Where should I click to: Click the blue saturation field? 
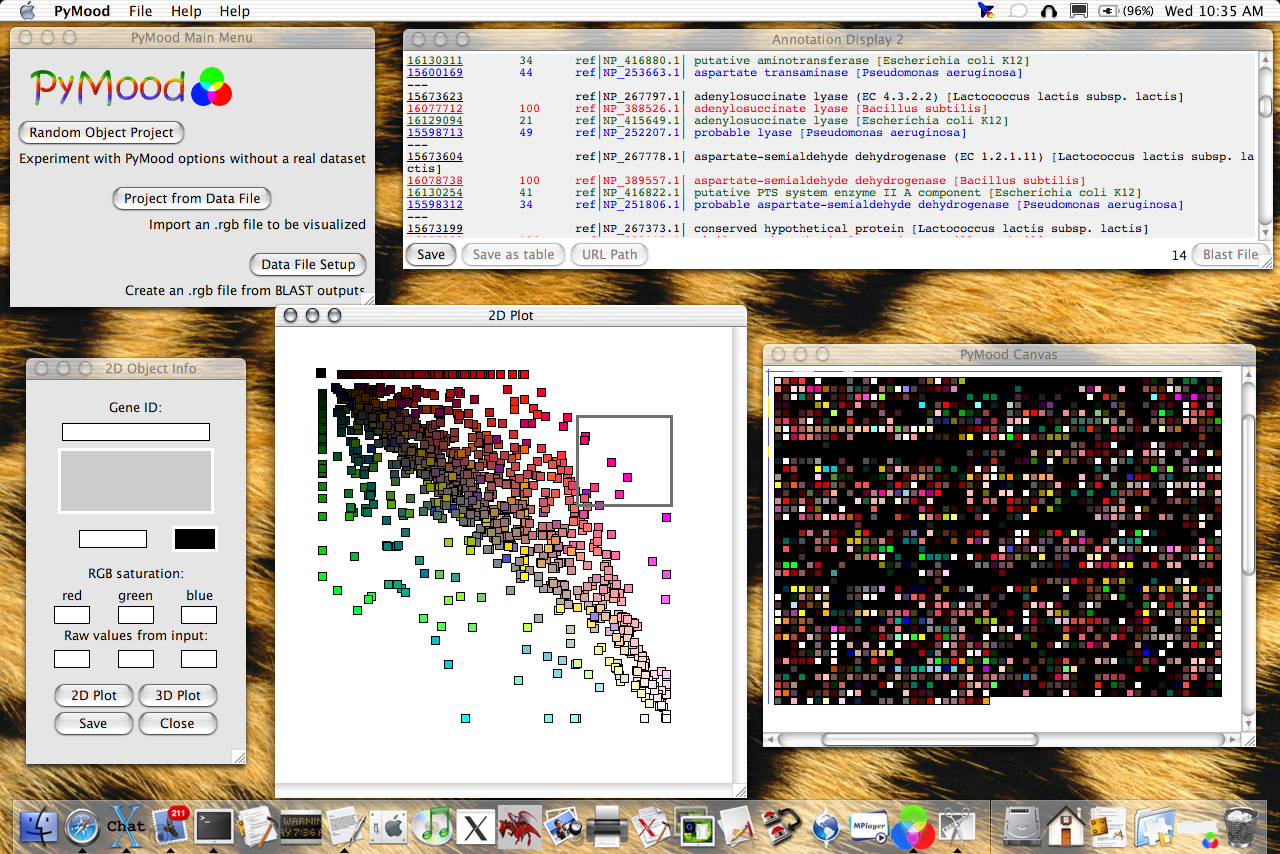click(199, 615)
